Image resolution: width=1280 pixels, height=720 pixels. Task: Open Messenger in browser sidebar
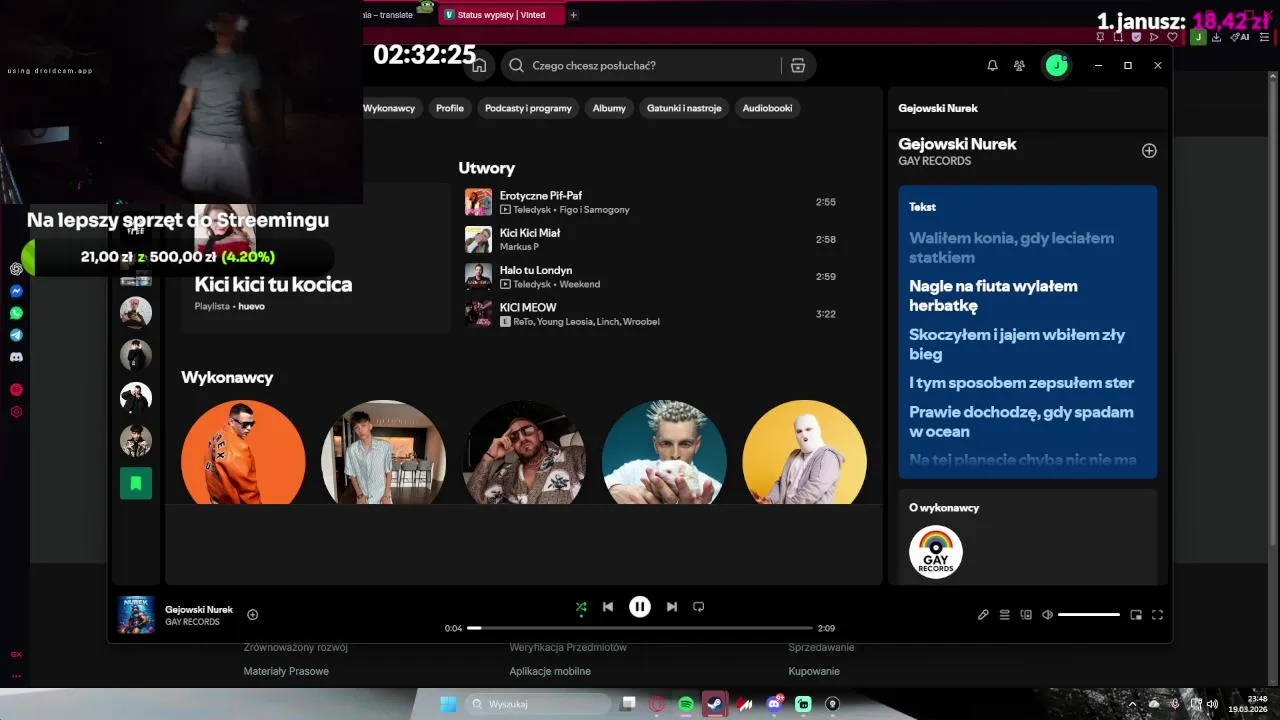(16, 291)
